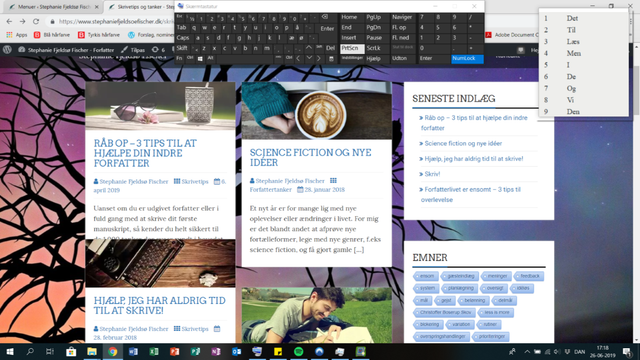Viewport: 640px width, 360px height.
Task: Launch OneNote from taskbar
Action: 216,351
